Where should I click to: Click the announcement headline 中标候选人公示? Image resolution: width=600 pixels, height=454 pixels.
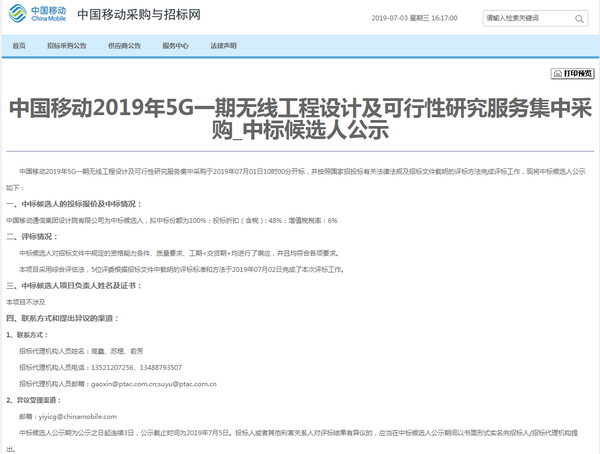316,130
